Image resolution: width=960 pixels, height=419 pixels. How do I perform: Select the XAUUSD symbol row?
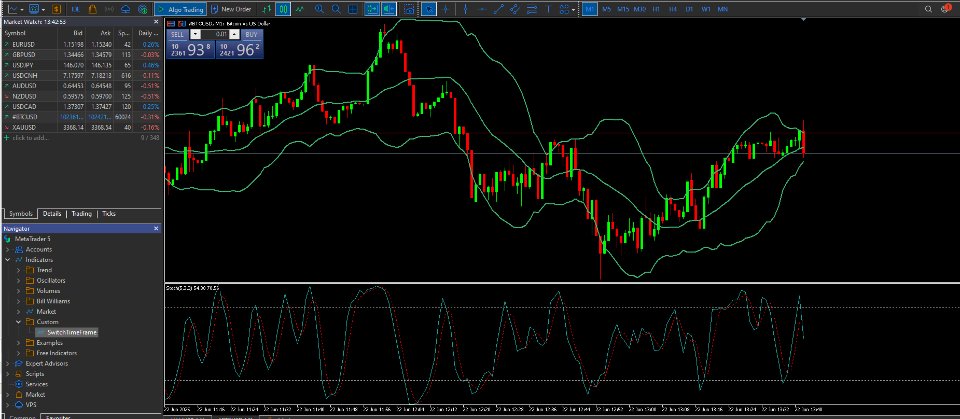[81, 127]
